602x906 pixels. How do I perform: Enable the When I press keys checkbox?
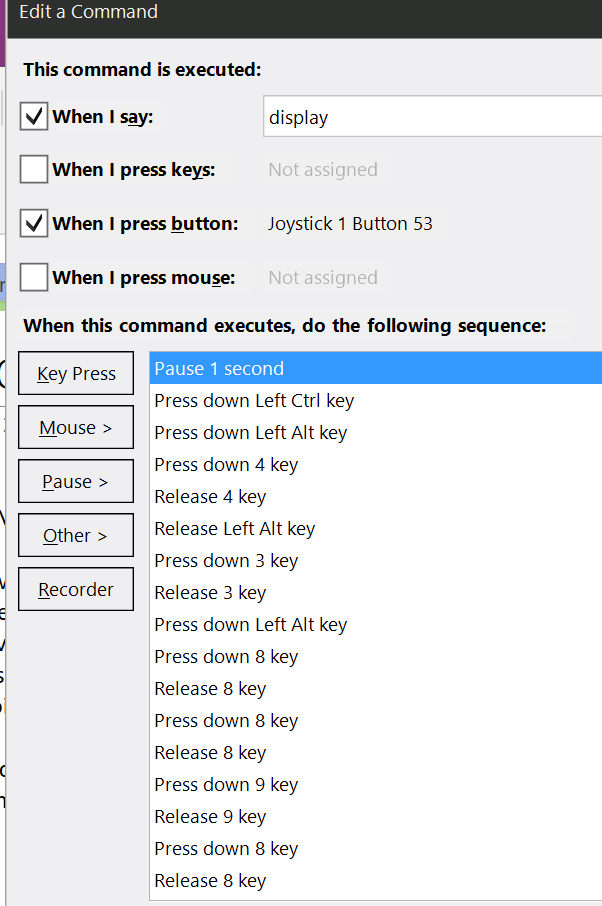coord(34,169)
